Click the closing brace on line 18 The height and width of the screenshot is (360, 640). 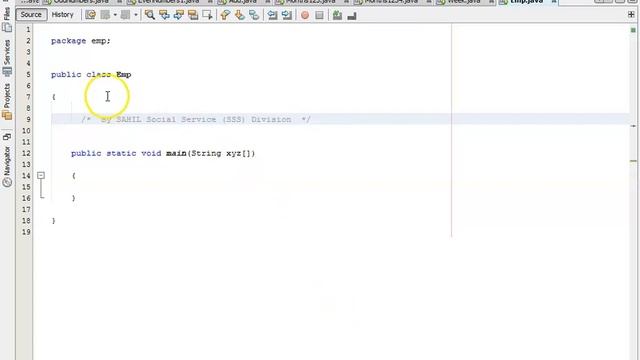click(53, 221)
